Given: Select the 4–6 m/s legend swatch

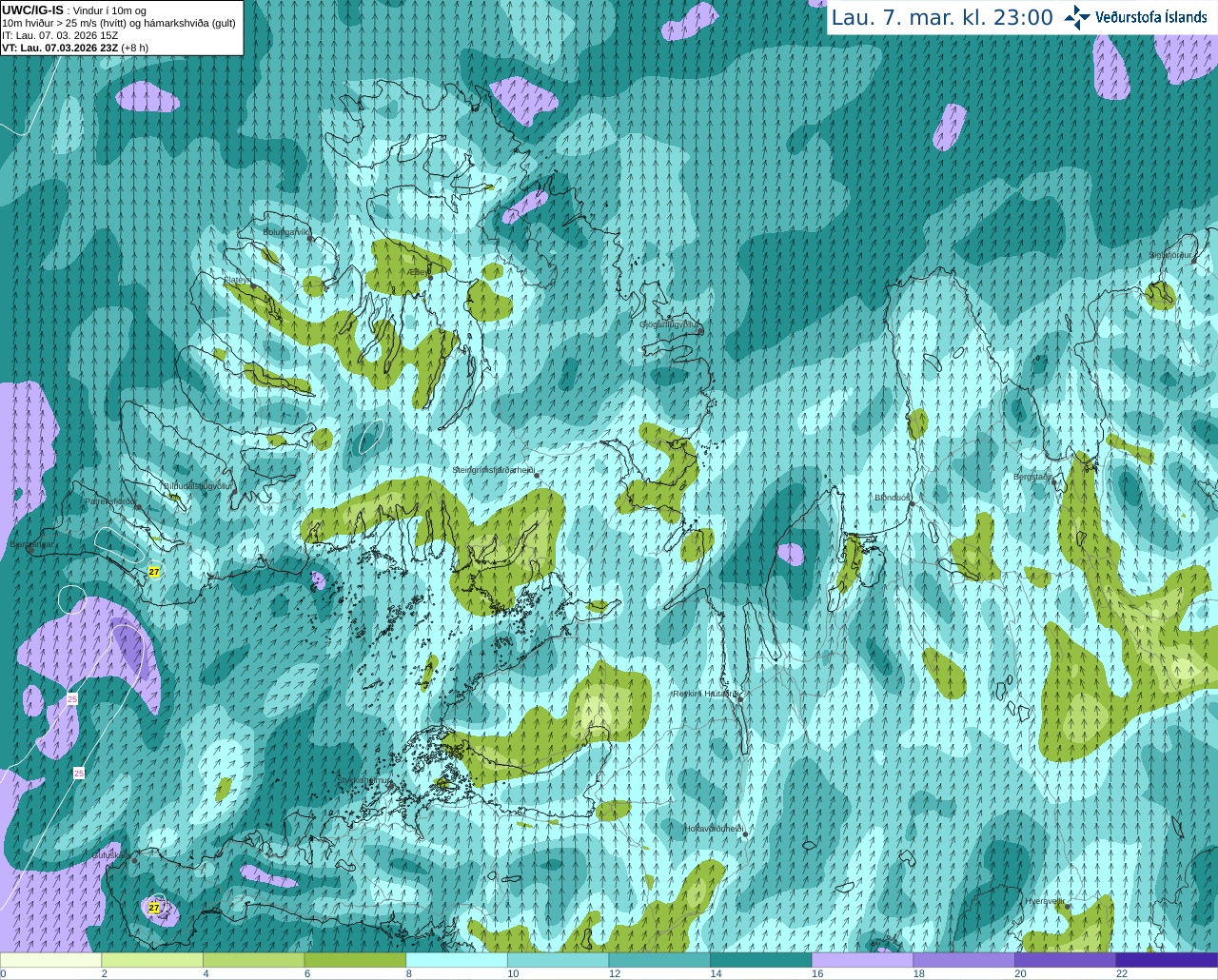Looking at the screenshot, I should click(253, 960).
